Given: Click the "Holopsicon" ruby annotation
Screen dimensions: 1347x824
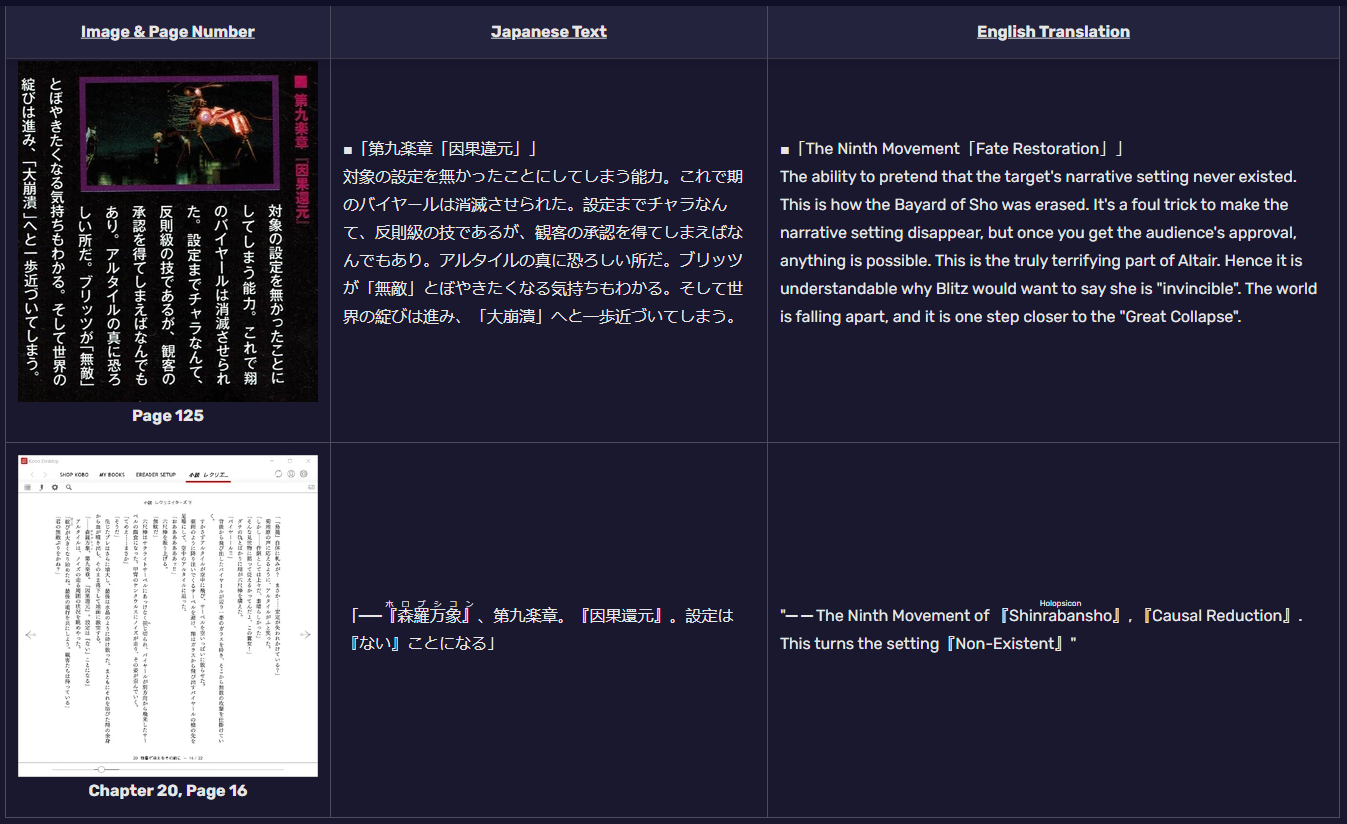Looking at the screenshot, I should point(1061,603).
